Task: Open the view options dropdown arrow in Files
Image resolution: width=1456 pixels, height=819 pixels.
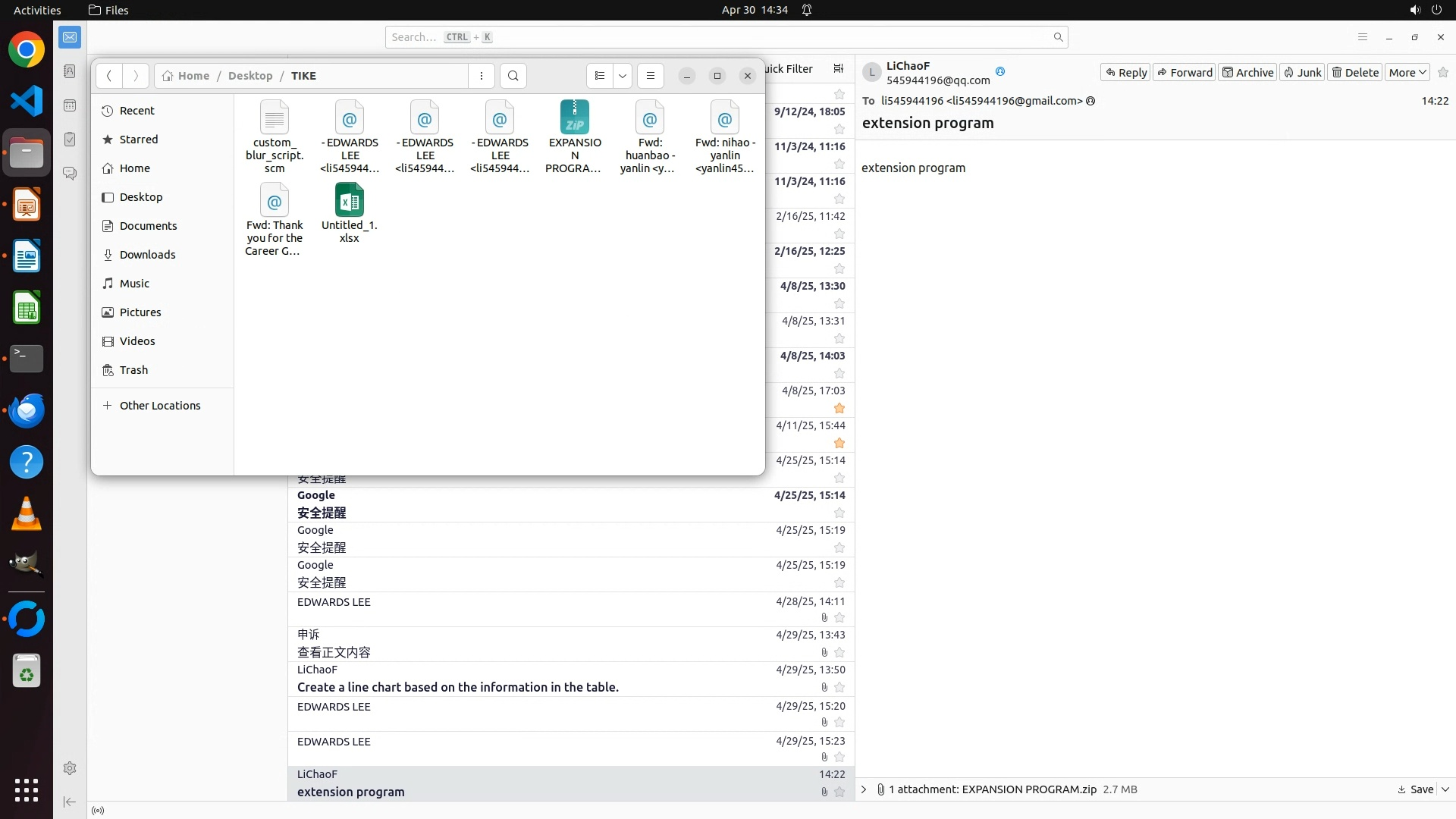Action: point(623,76)
